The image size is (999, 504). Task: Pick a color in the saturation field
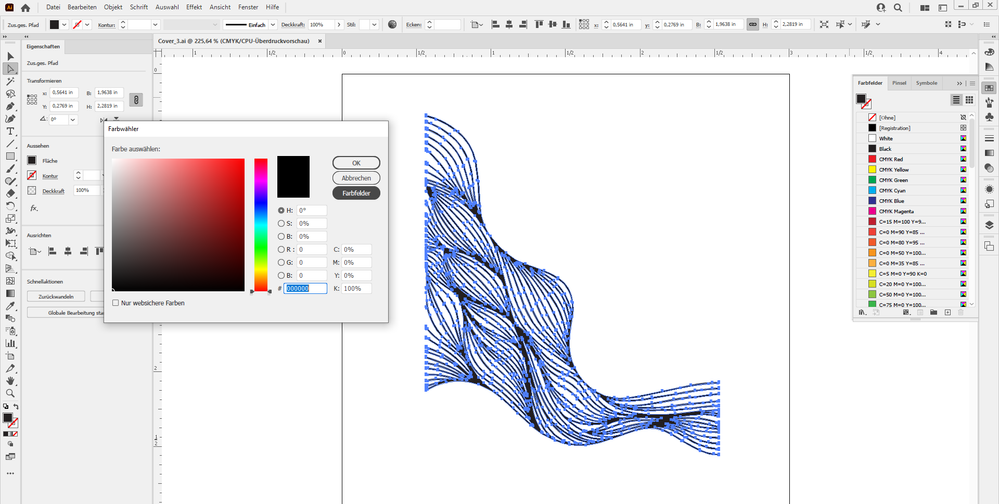click(x=178, y=225)
